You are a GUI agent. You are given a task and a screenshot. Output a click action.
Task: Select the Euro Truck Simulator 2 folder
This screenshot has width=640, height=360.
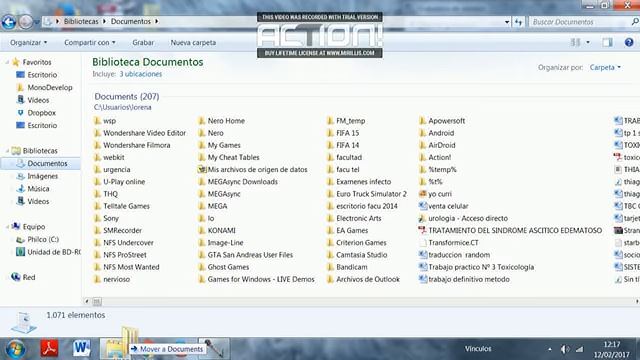pos(367,194)
